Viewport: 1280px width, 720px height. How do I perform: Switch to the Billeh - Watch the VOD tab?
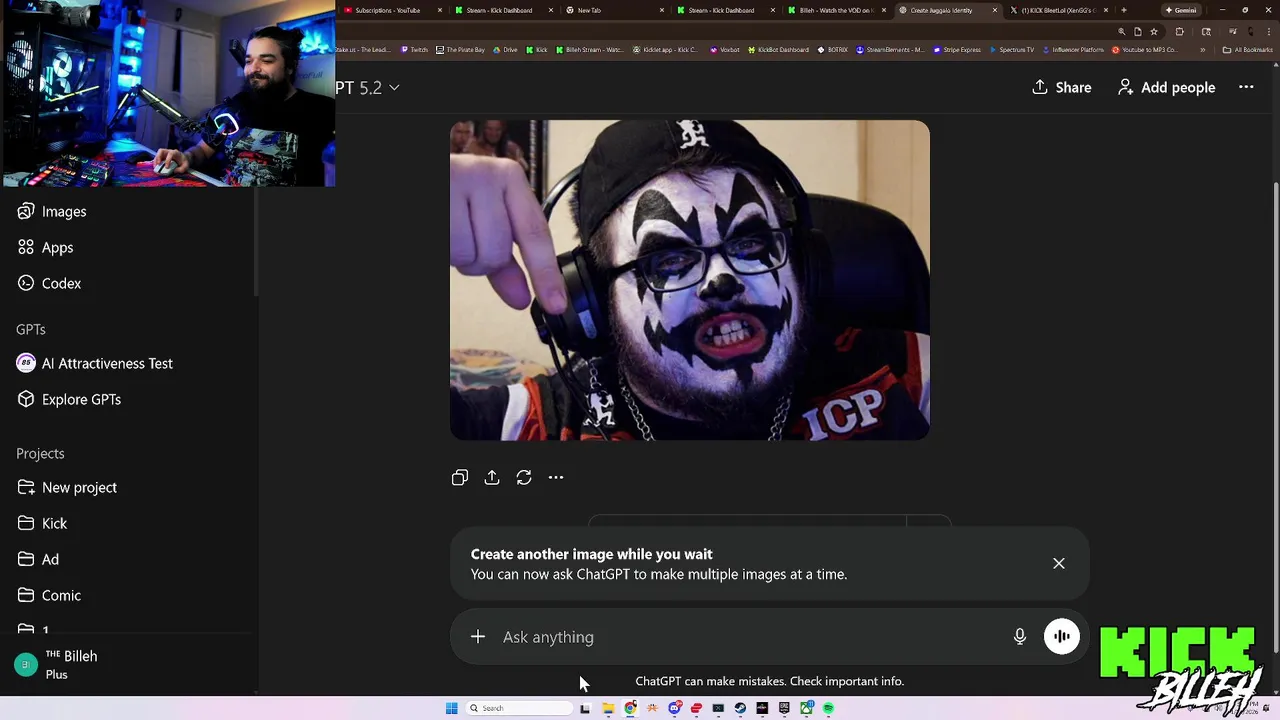tap(836, 10)
